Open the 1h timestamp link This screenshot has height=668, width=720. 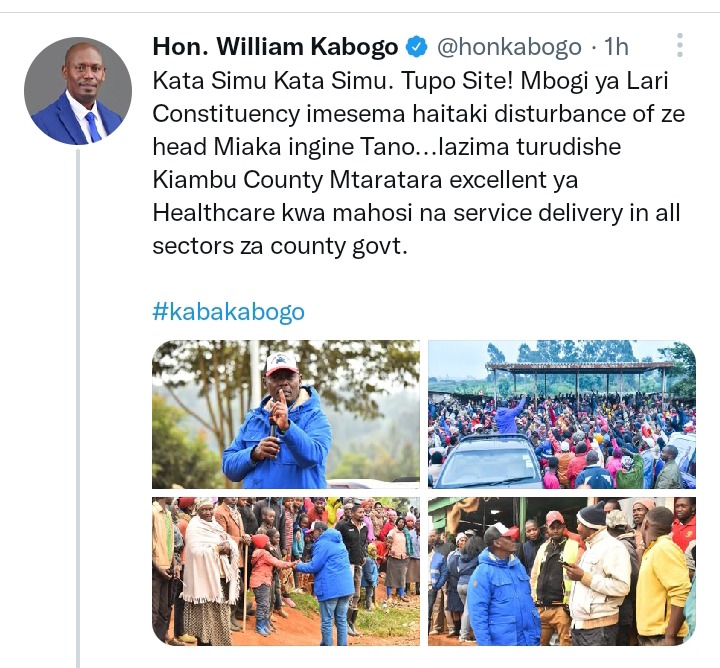tap(616, 47)
